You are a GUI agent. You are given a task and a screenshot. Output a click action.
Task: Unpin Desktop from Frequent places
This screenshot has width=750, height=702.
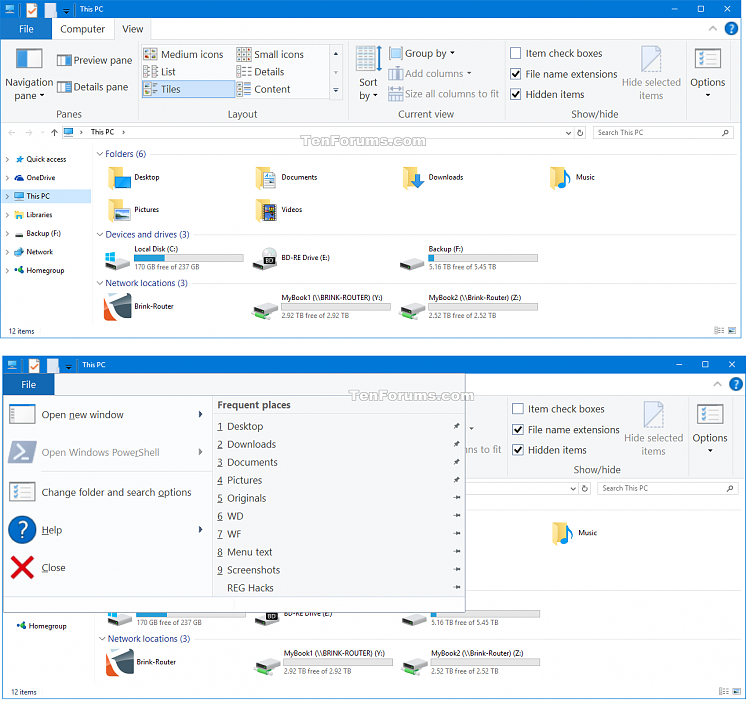(457, 426)
